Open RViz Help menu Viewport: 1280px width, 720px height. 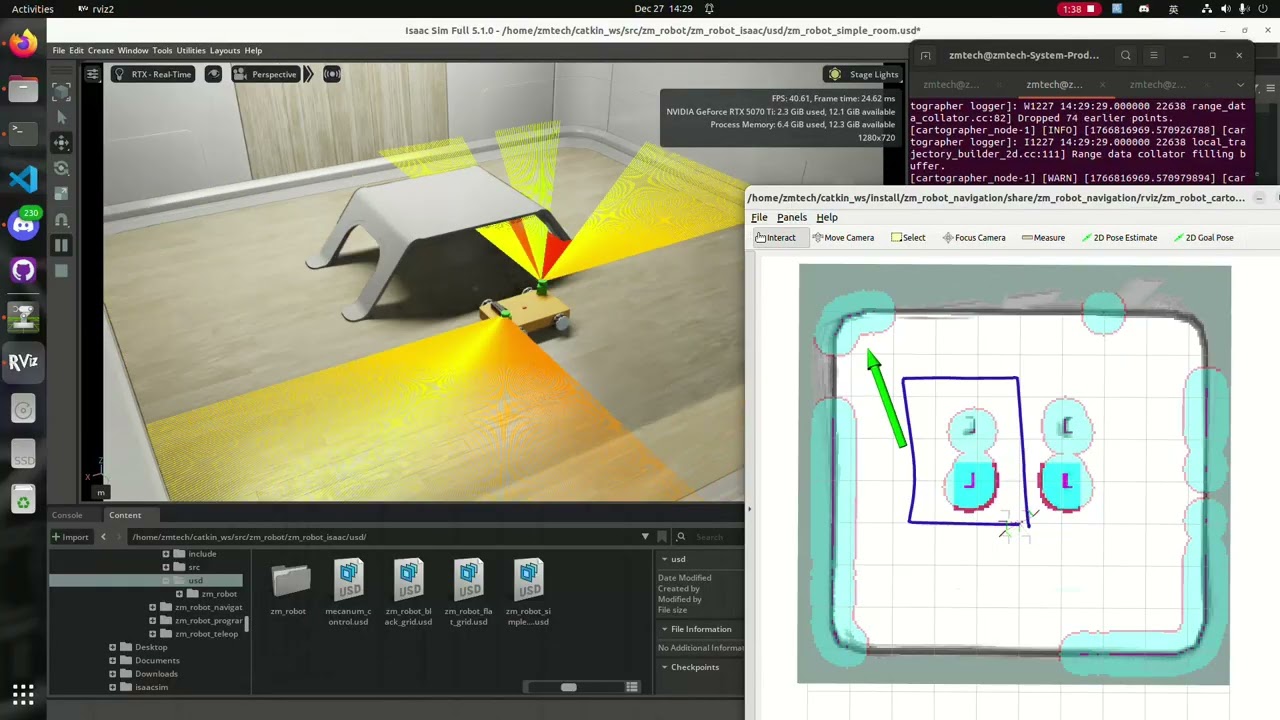point(827,217)
